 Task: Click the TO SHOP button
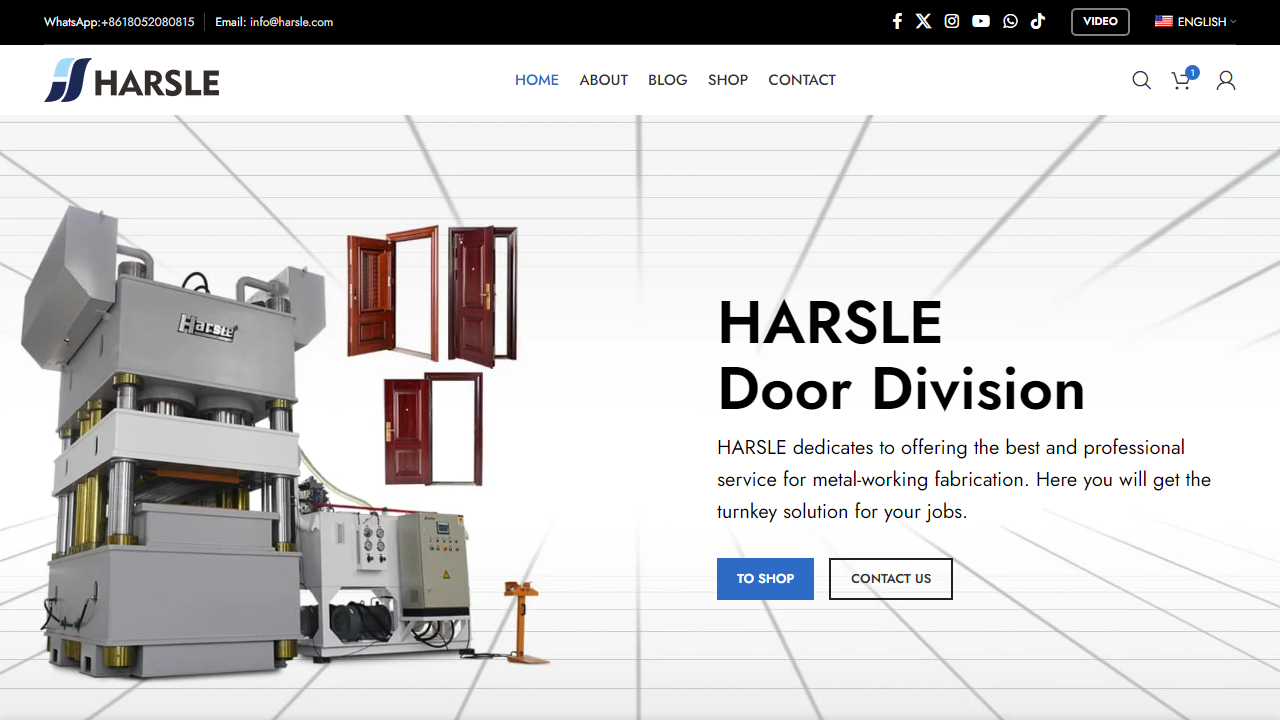click(765, 579)
